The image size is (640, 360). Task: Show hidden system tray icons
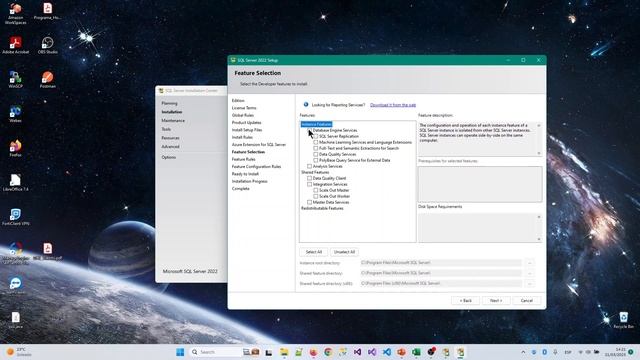(x=523, y=352)
